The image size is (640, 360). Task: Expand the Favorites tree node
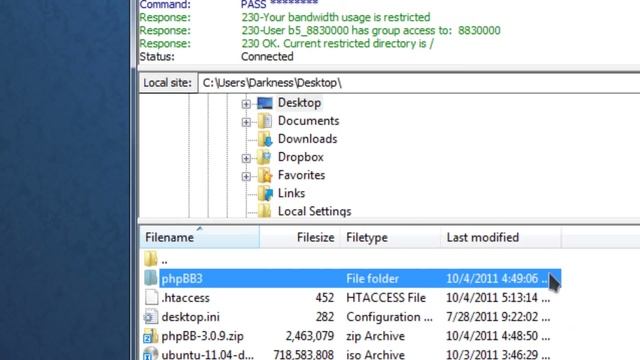tap(246, 176)
